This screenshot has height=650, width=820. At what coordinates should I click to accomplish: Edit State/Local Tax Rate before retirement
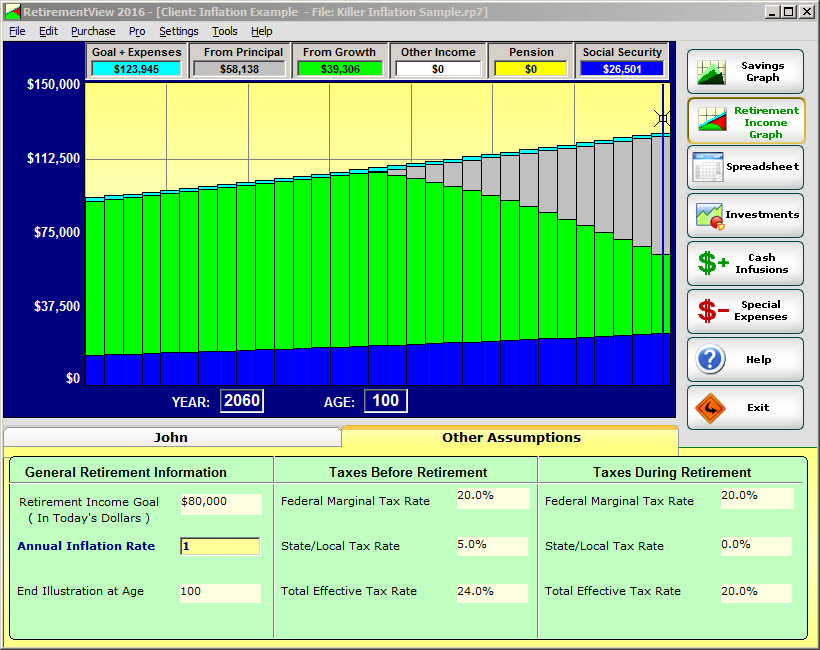492,546
